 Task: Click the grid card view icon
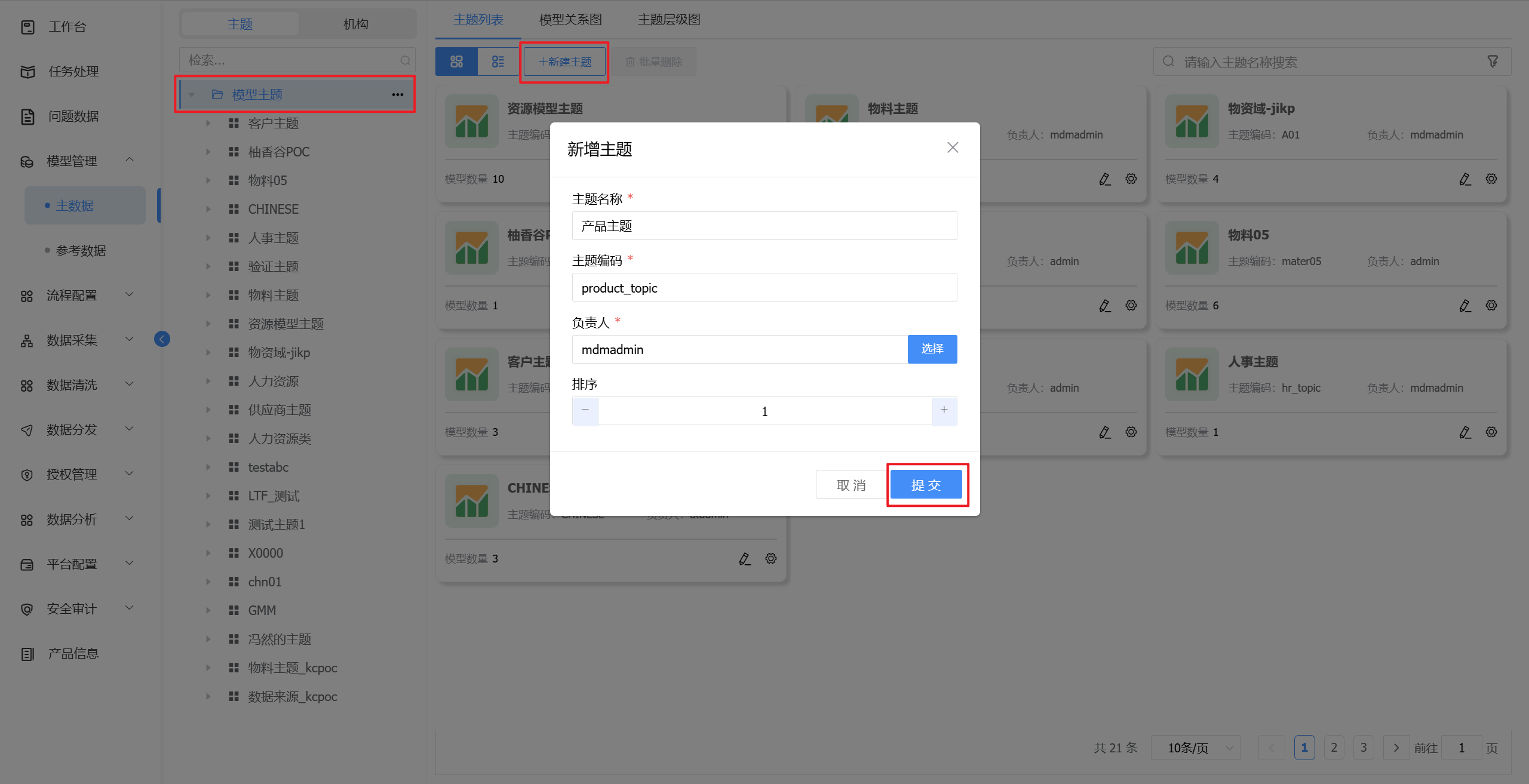[x=456, y=62]
